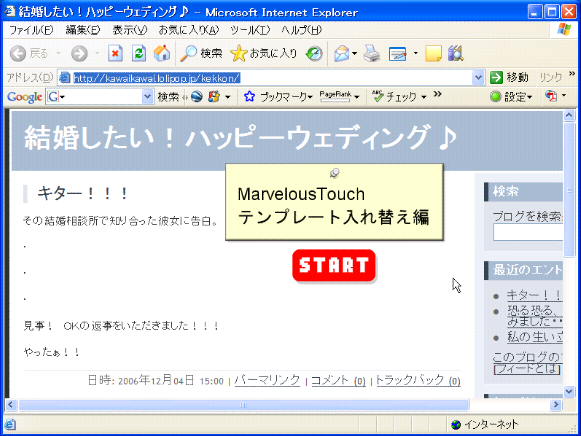The image size is (581, 436).
Task: Expand the address bar dropdown arrow
Action: click(478, 78)
